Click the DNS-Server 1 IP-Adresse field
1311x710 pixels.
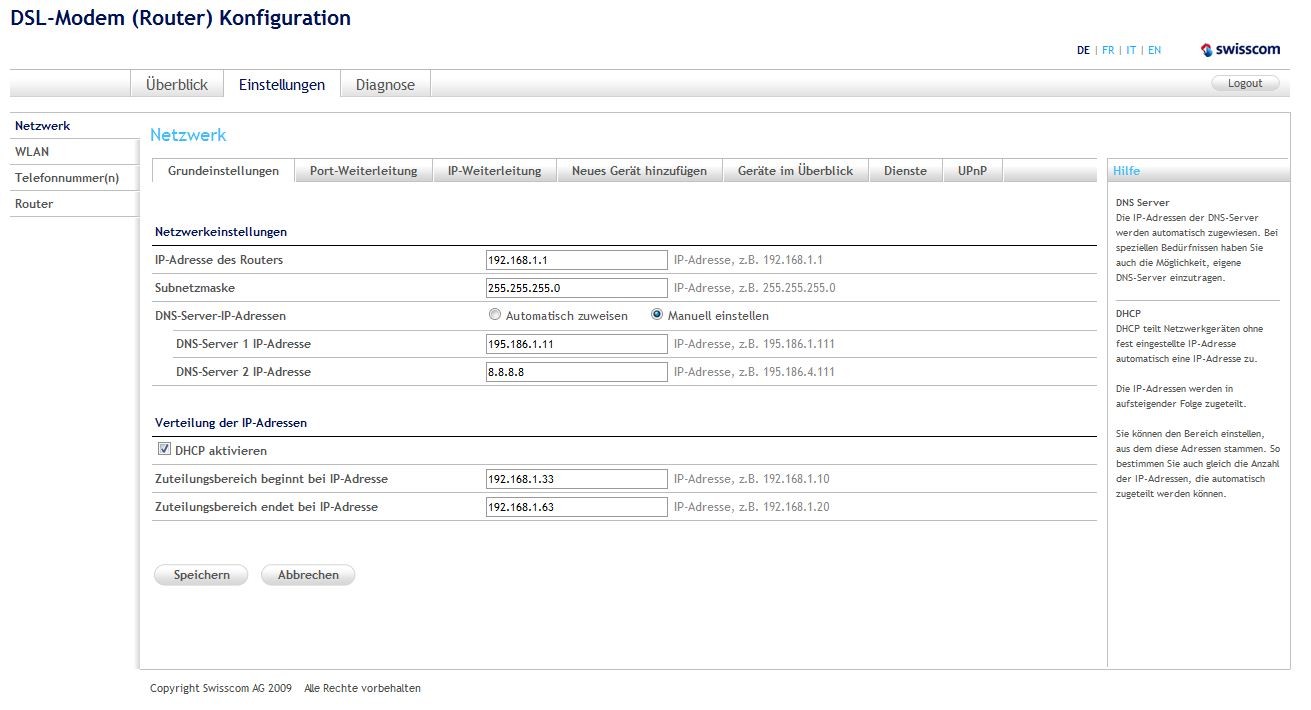pyautogui.click(x=576, y=344)
